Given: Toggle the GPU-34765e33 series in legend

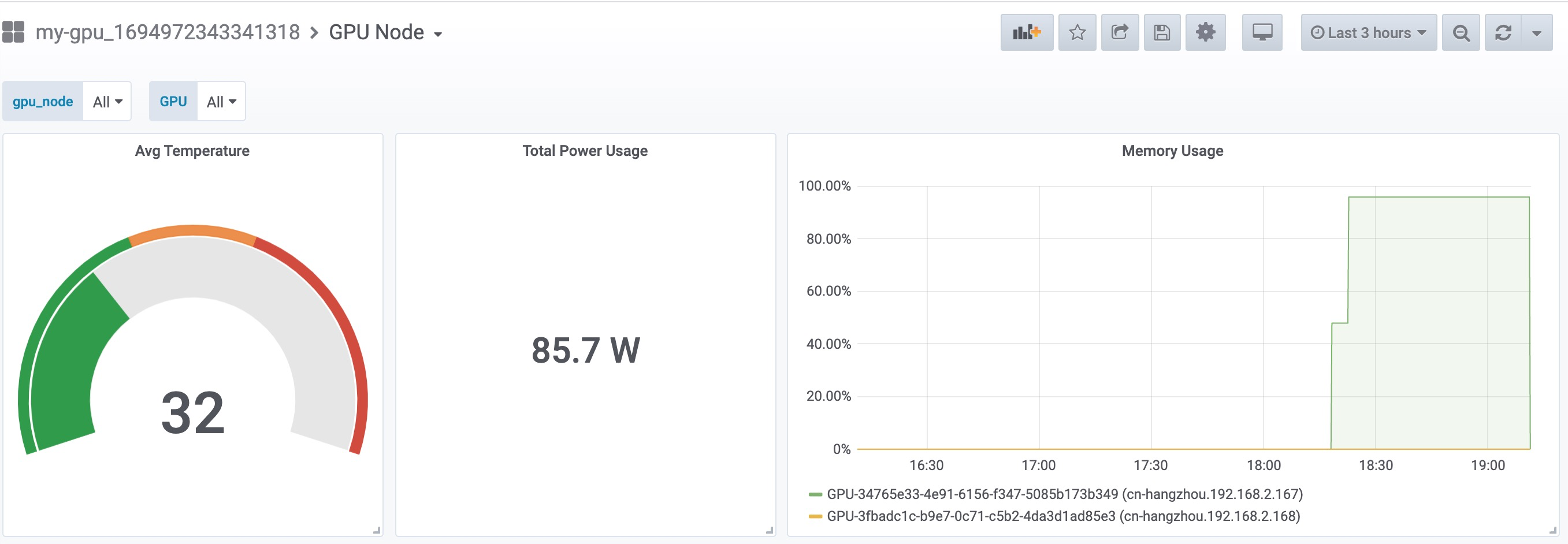Looking at the screenshot, I should point(1065,494).
